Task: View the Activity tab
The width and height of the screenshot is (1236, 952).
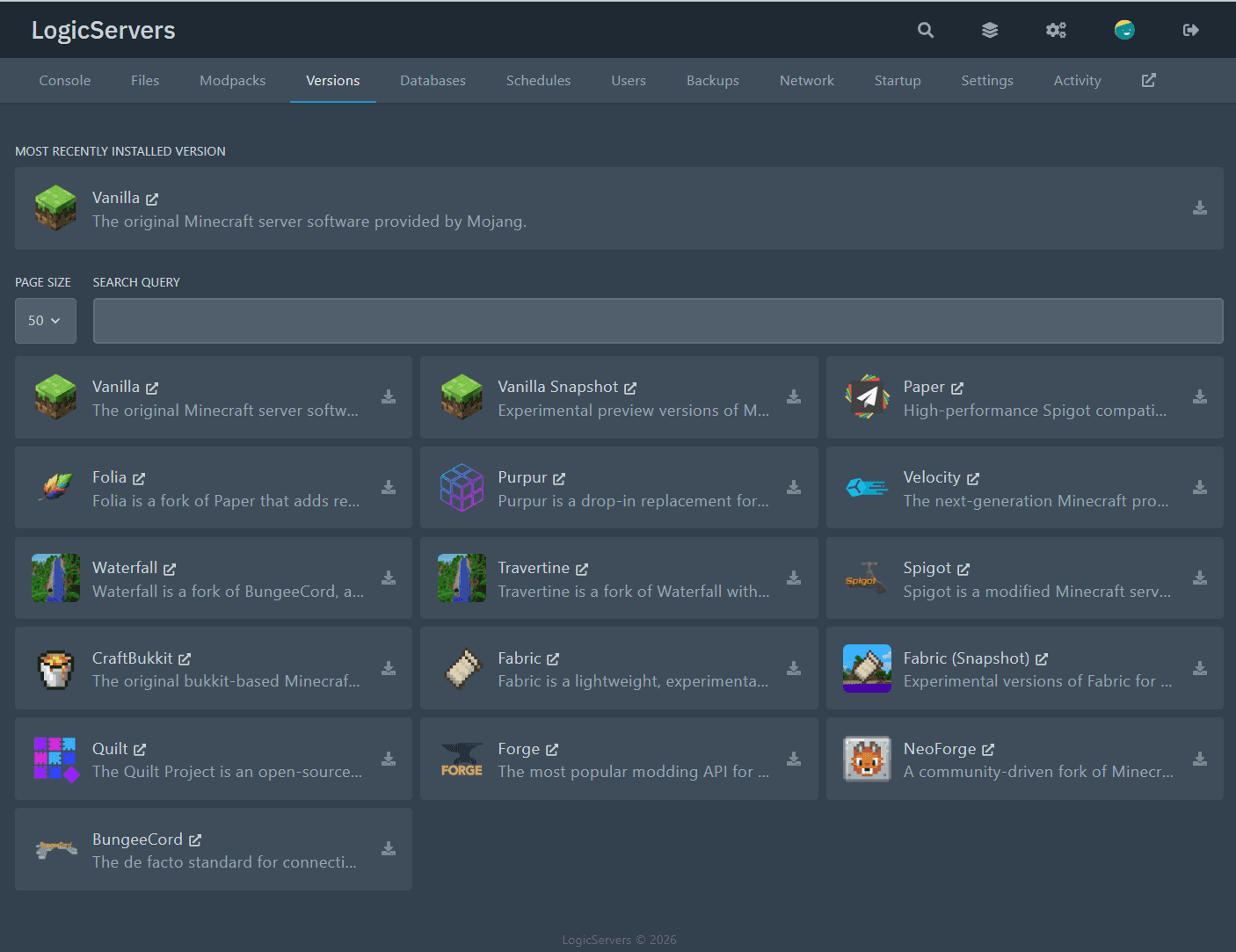Action: tap(1078, 81)
